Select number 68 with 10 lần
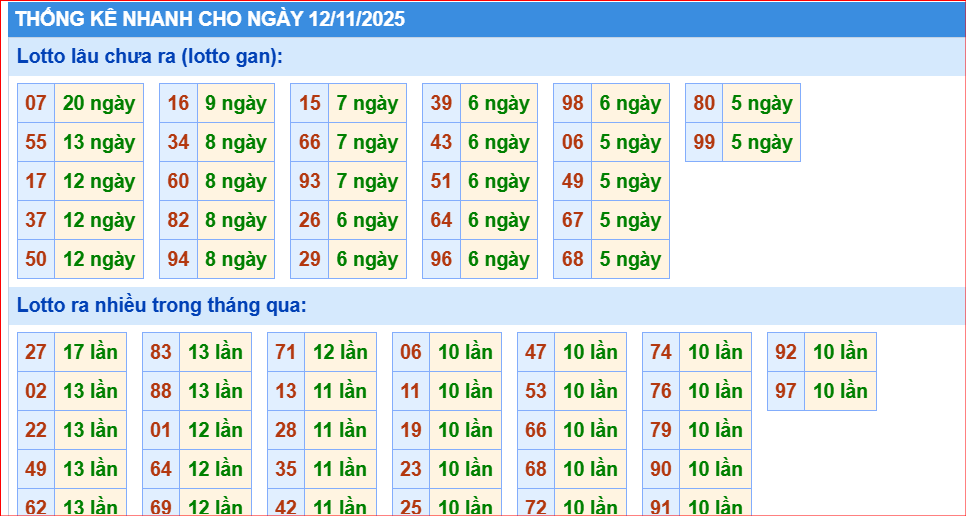 click(x=536, y=469)
